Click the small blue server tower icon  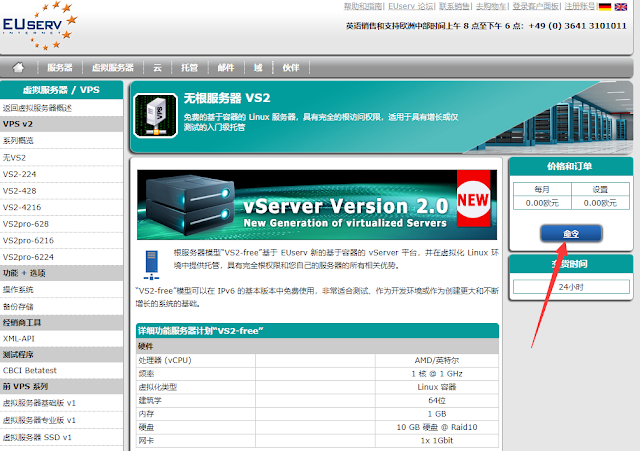[150, 262]
